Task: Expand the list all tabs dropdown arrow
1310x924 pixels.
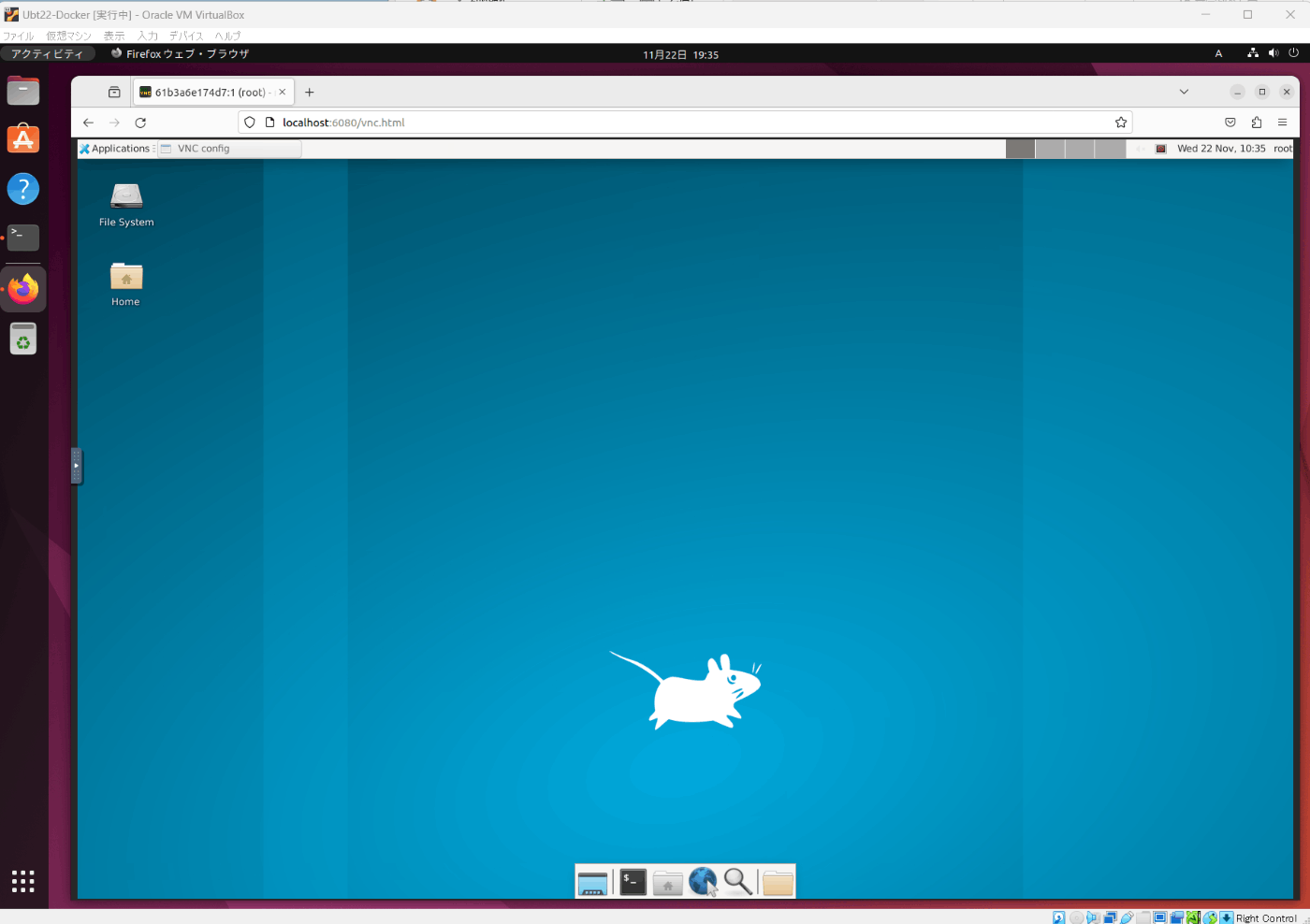Action: (x=1184, y=93)
